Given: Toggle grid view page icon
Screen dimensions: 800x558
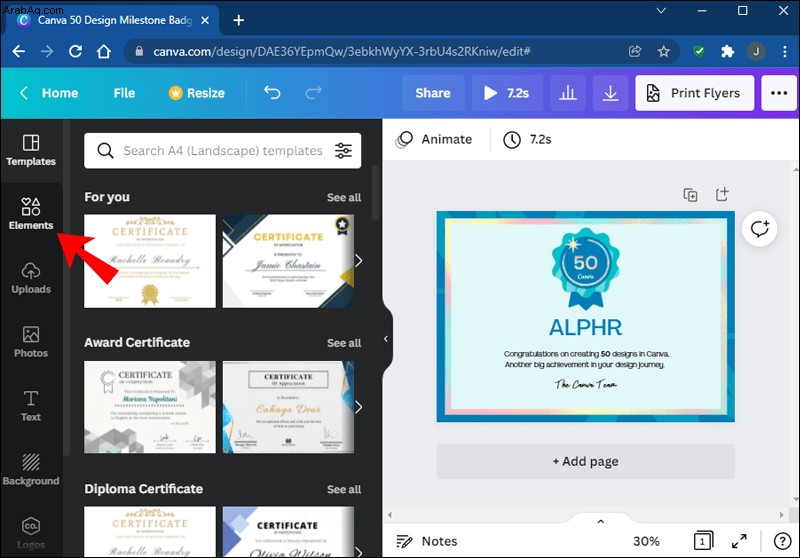Looking at the screenshot, I should click(703, 541).
